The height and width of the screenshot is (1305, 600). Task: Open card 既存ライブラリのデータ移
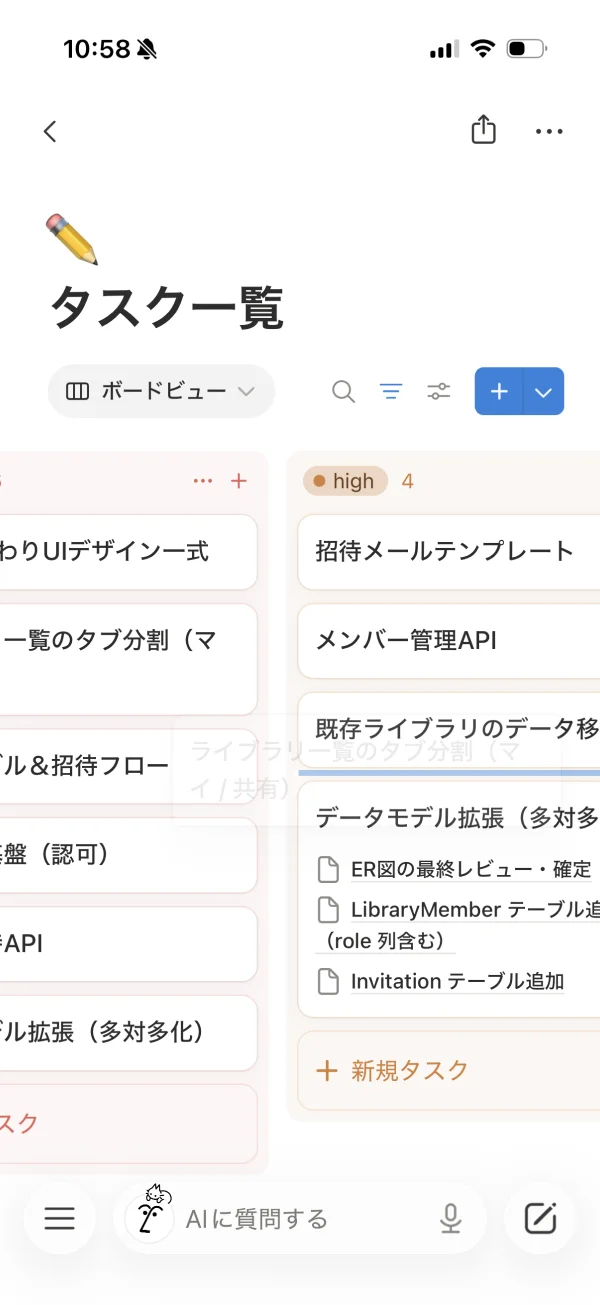(x=449, y=729)
